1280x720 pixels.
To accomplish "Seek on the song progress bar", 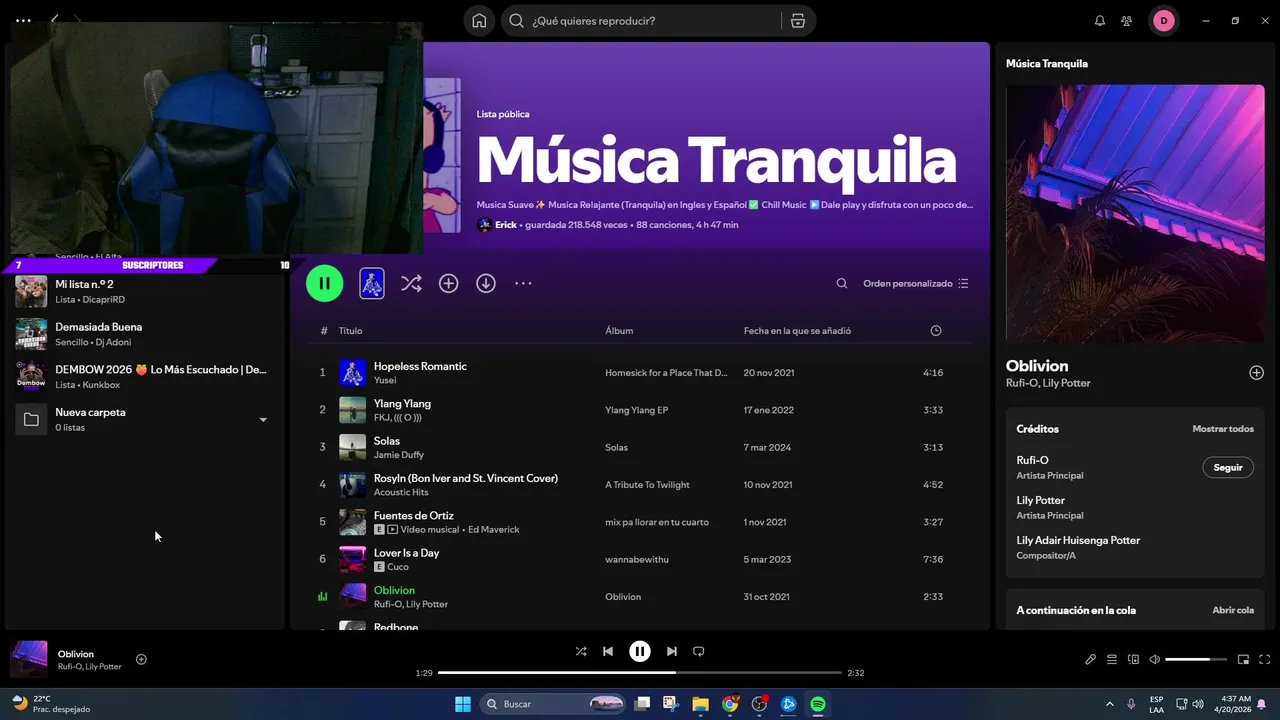I will tap(640, 673).
